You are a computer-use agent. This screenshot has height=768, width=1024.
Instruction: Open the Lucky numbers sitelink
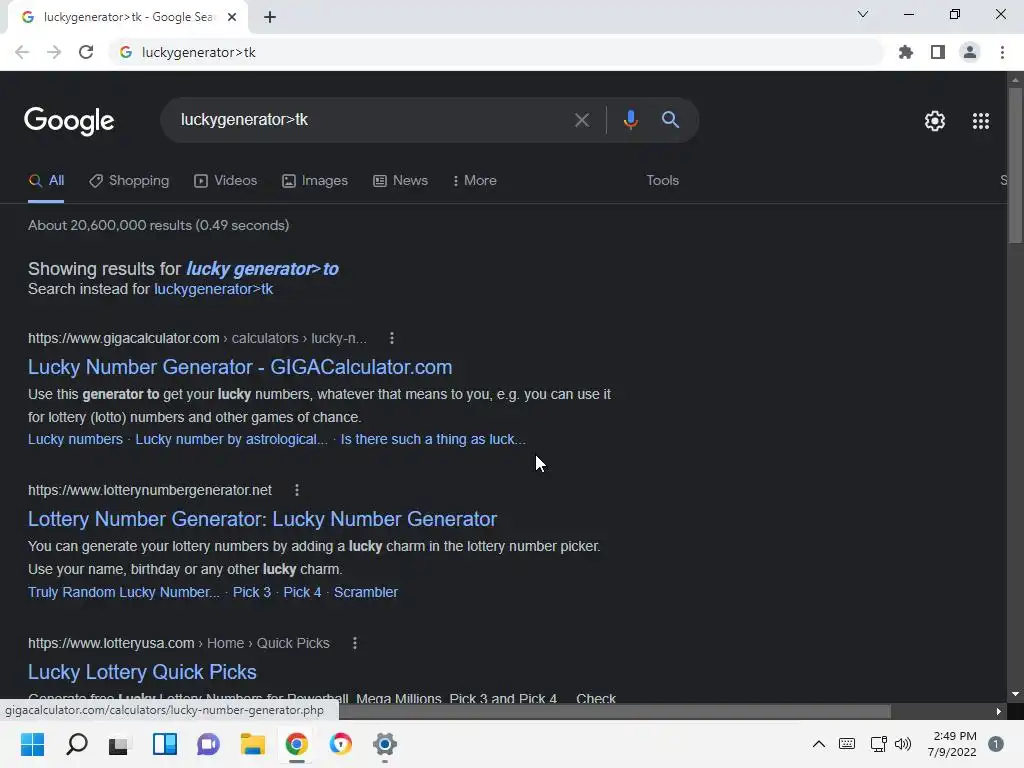point(75,440)
